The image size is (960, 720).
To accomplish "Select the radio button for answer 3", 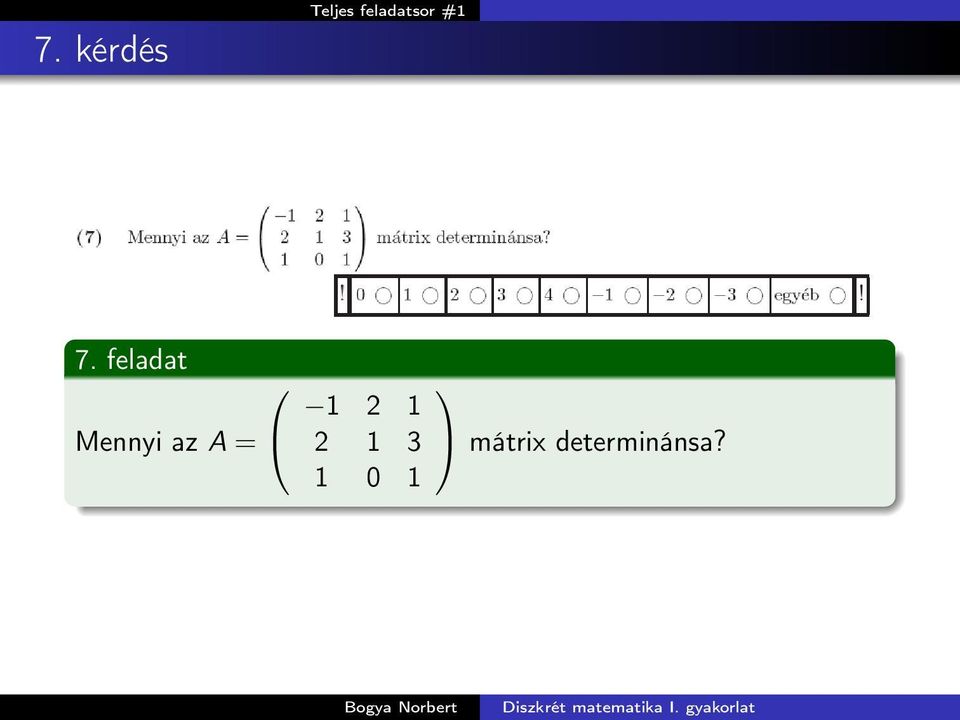I will (x=525, y=296).
